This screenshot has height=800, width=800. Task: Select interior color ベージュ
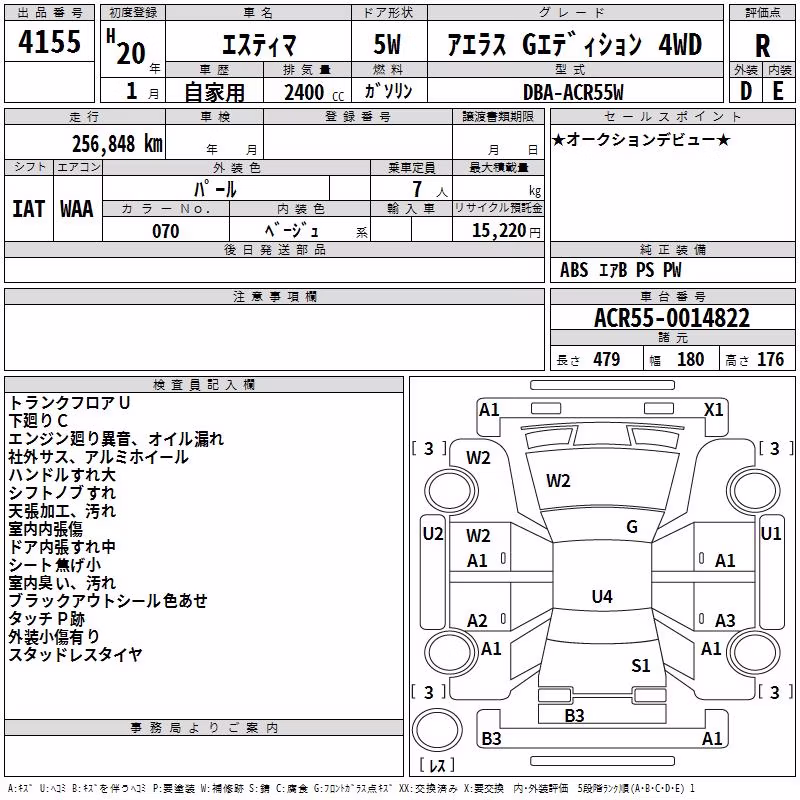(x=292, y=231)
